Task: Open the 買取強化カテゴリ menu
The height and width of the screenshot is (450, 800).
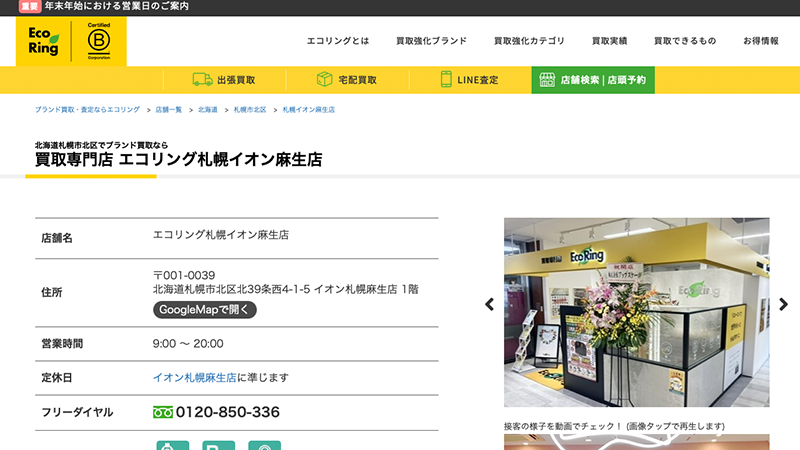Action: pyautogui.click(x=529, y=41)
